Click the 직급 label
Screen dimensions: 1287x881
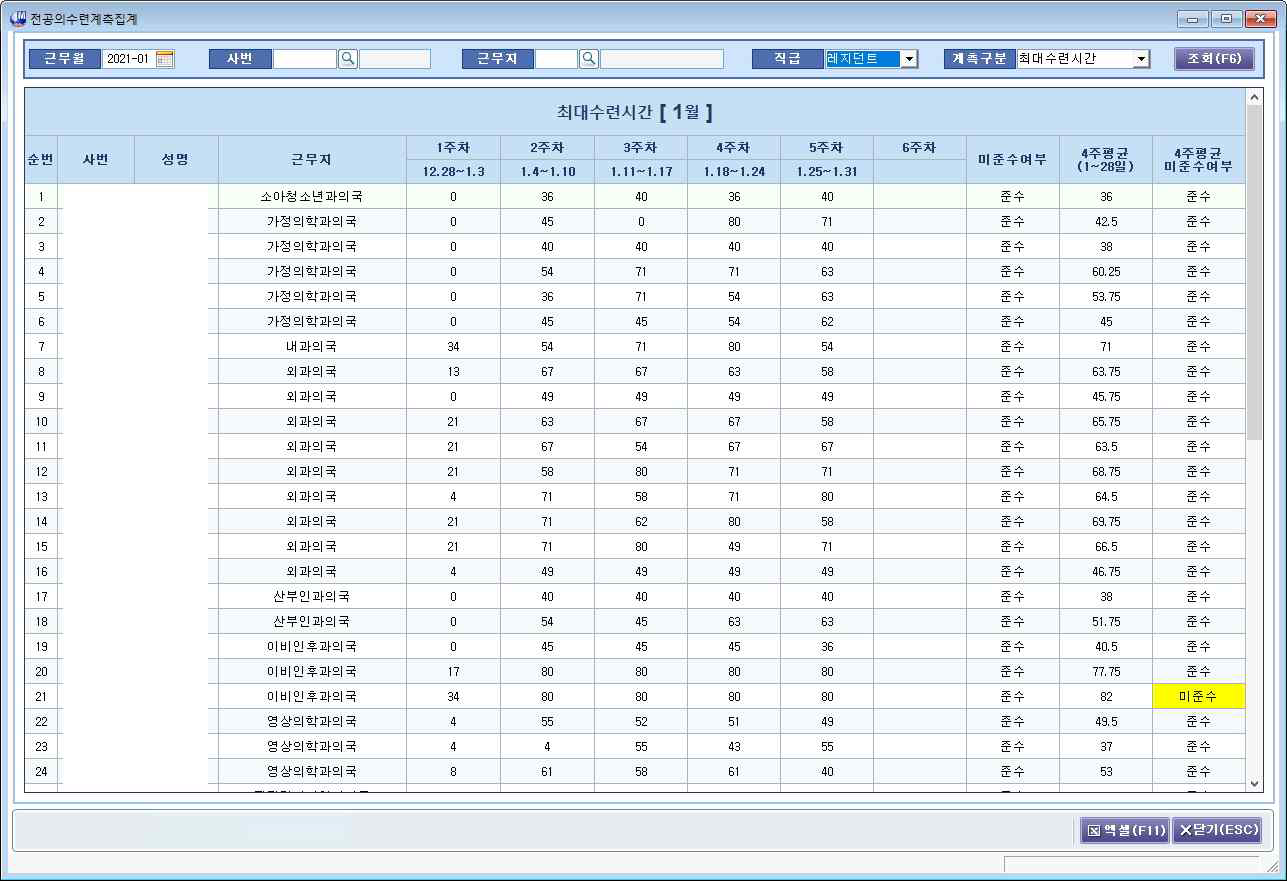click(787, 59)
